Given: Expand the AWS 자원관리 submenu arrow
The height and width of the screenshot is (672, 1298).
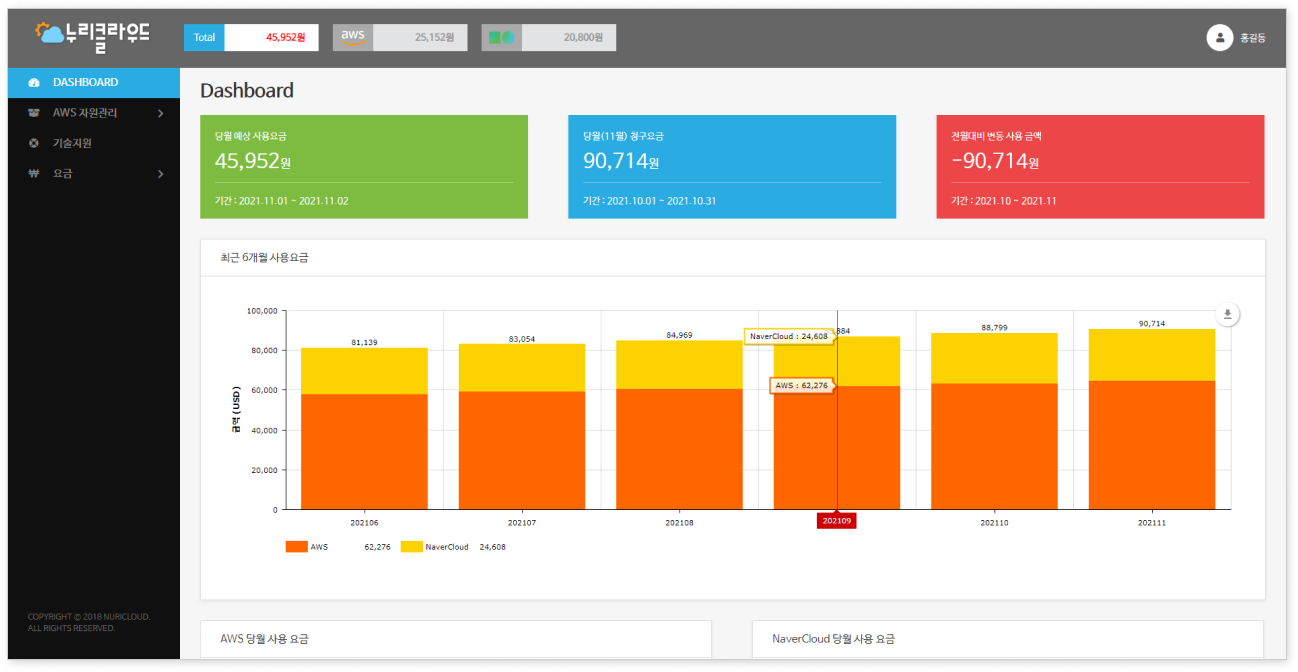Looking at the screenshot, I should [x=161, y=113].
